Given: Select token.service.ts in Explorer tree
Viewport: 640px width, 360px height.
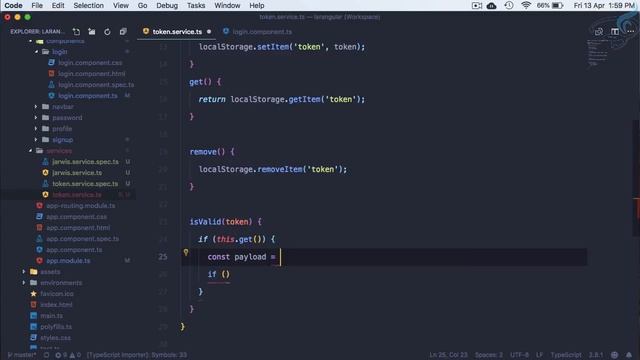Looking at the screenshot, I should [x=77, y=195].
